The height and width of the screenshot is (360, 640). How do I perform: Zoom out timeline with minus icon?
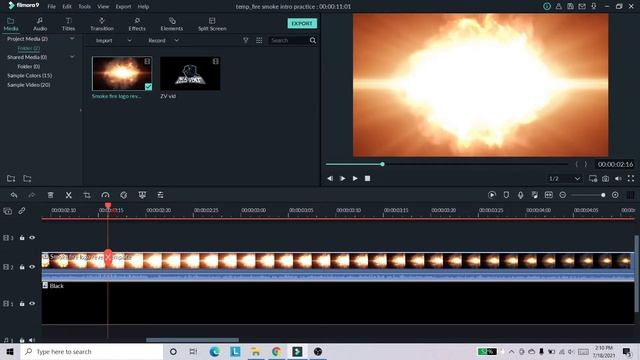[562, 195]
